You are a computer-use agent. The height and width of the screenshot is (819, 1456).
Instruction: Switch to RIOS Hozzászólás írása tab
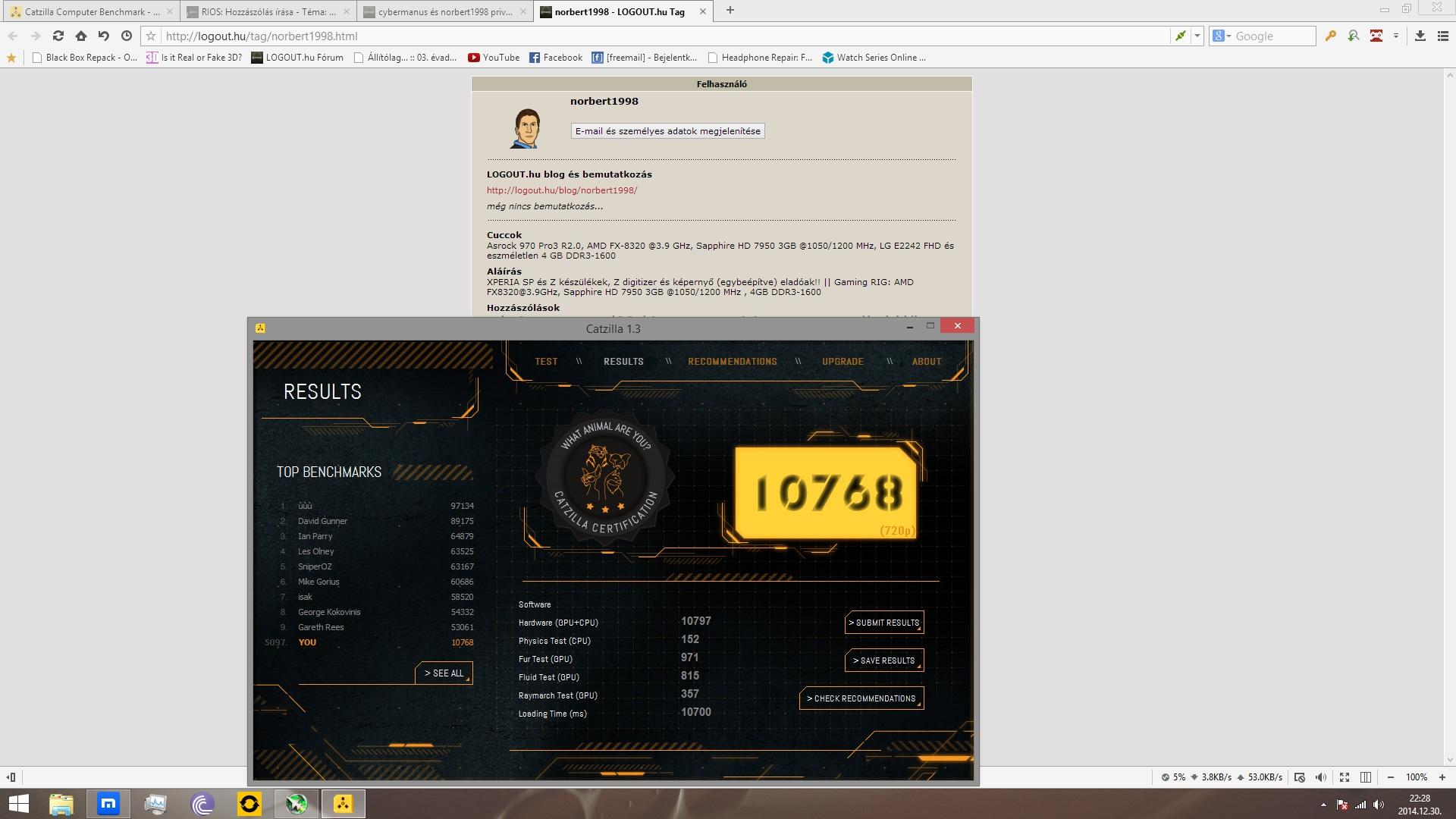pos(268,11)
